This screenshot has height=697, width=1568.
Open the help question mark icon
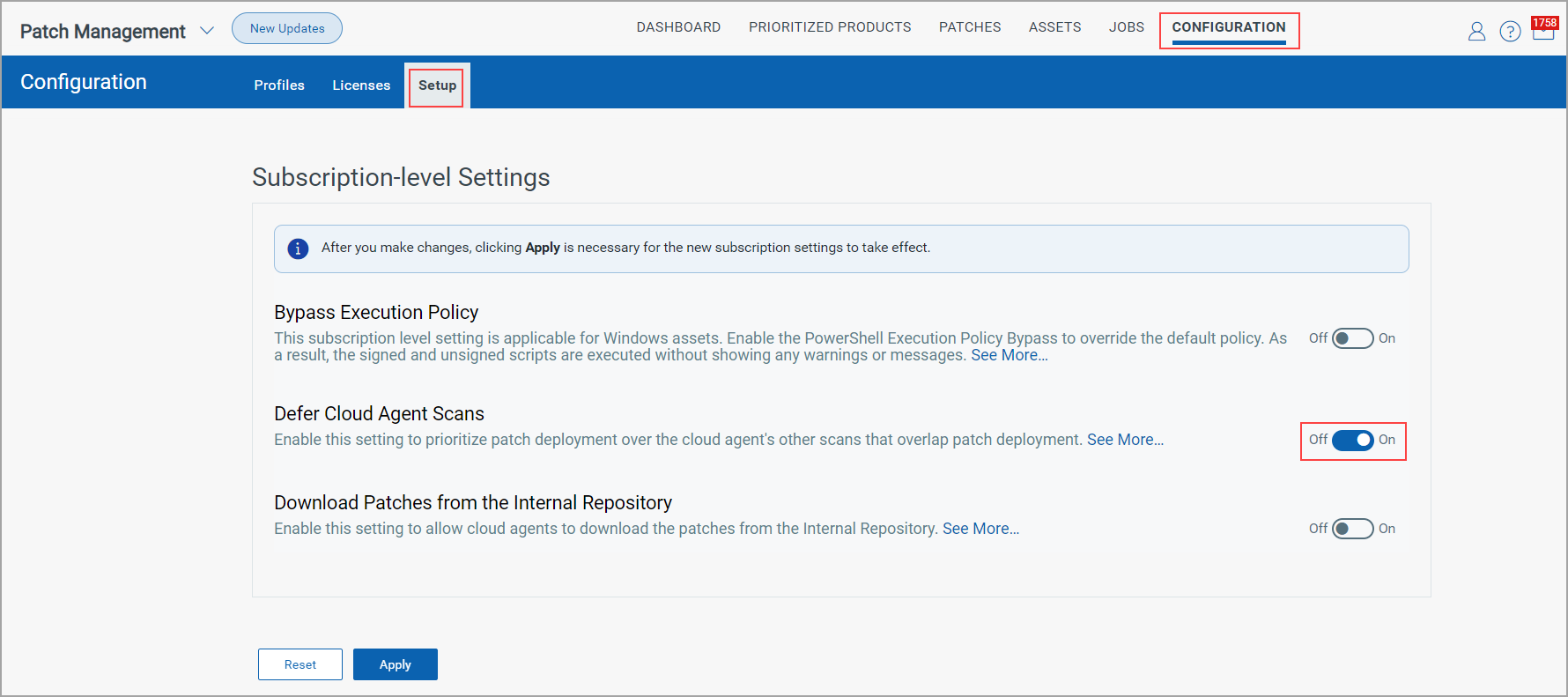coord(1510,32)
